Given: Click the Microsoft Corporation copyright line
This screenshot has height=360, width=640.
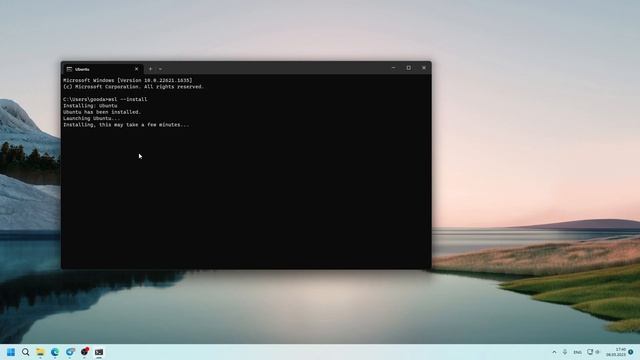Looking at the screenshot, I should [133, 87].
